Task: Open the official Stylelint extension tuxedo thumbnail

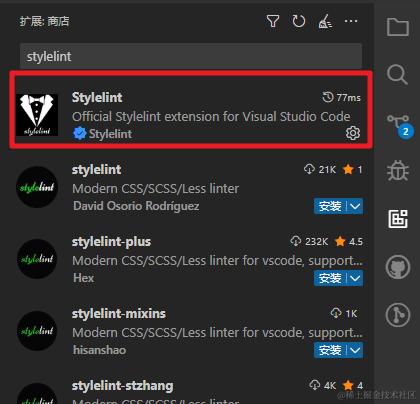Action: (x=37, y=115)
